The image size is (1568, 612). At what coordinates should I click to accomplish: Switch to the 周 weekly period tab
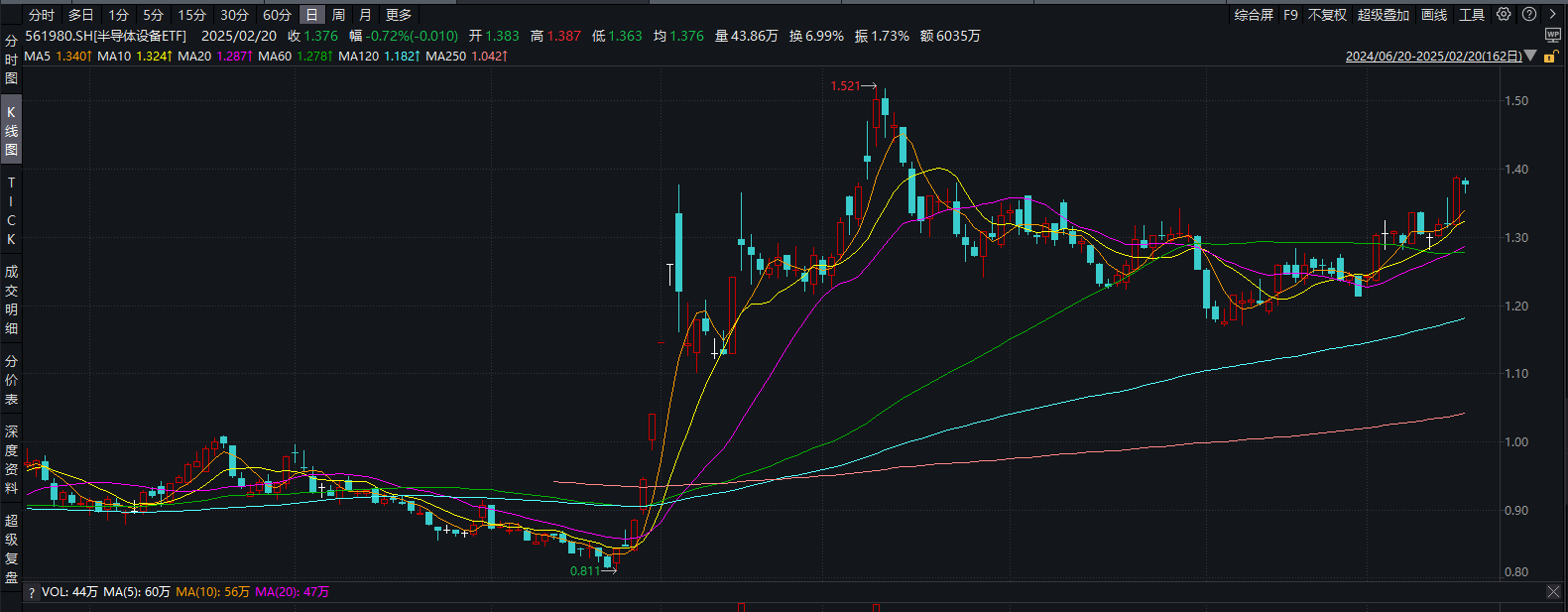(338, 15)
